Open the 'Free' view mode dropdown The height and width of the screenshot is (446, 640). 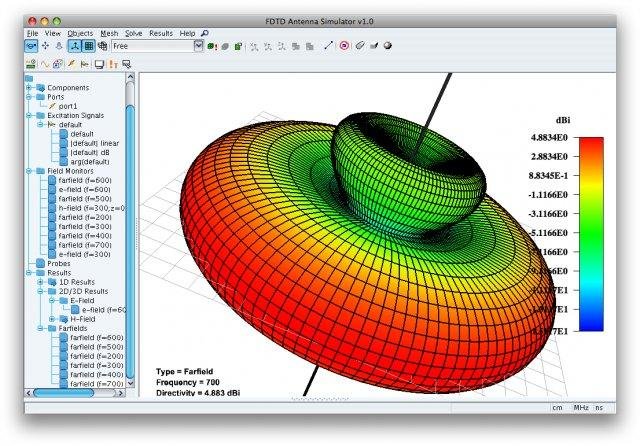click(198, 46)
